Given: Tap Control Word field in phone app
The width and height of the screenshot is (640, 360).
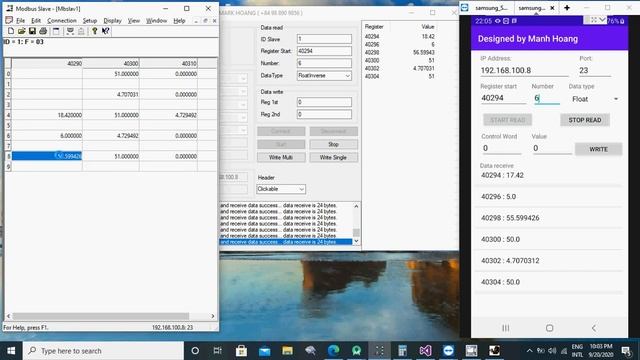Looking at the screenshot, I should click(501, 148).
